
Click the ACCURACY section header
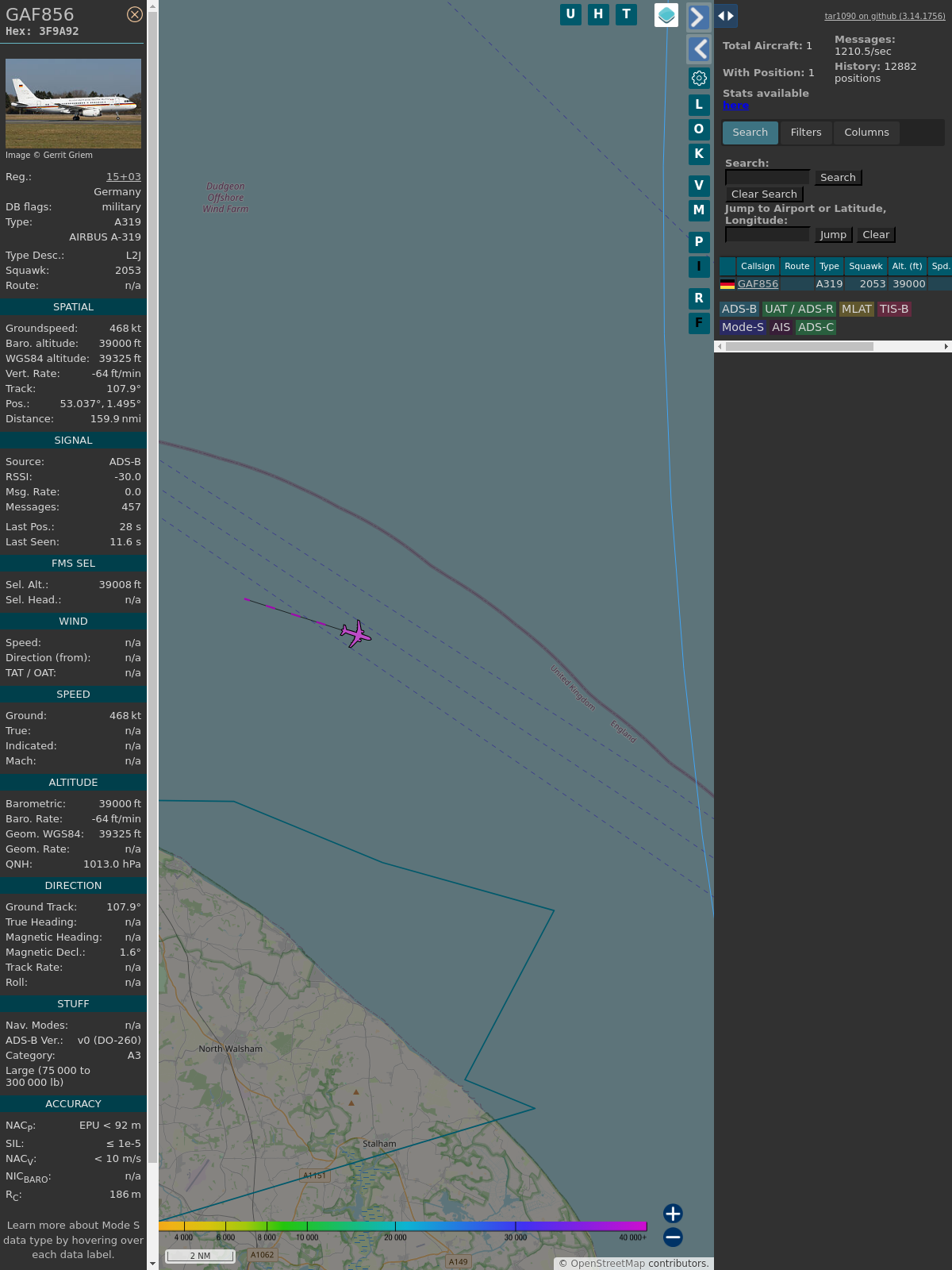[73, 1104]
